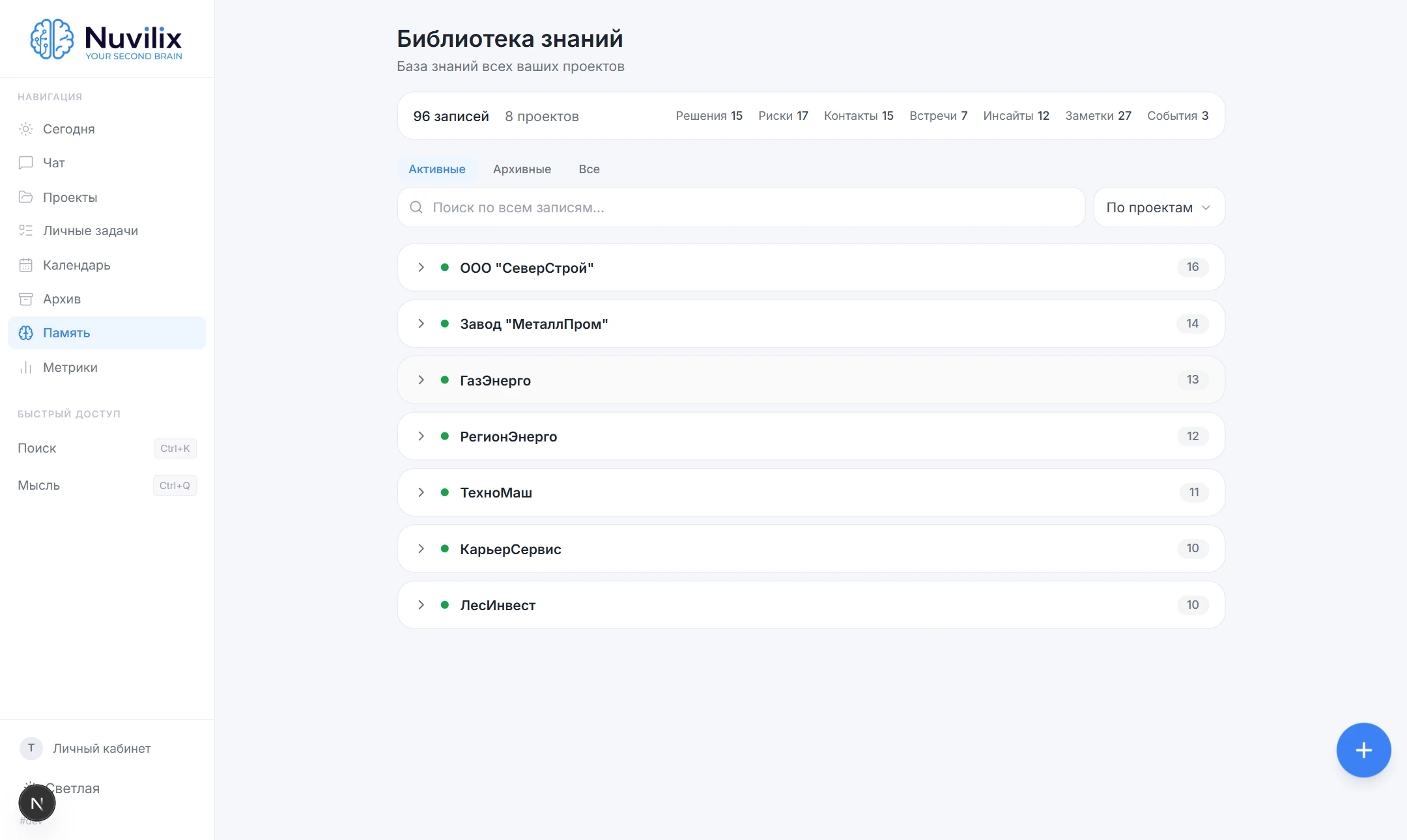
Task: Click the ООО "СеверСтрой" project name
Action: [526, 268]
